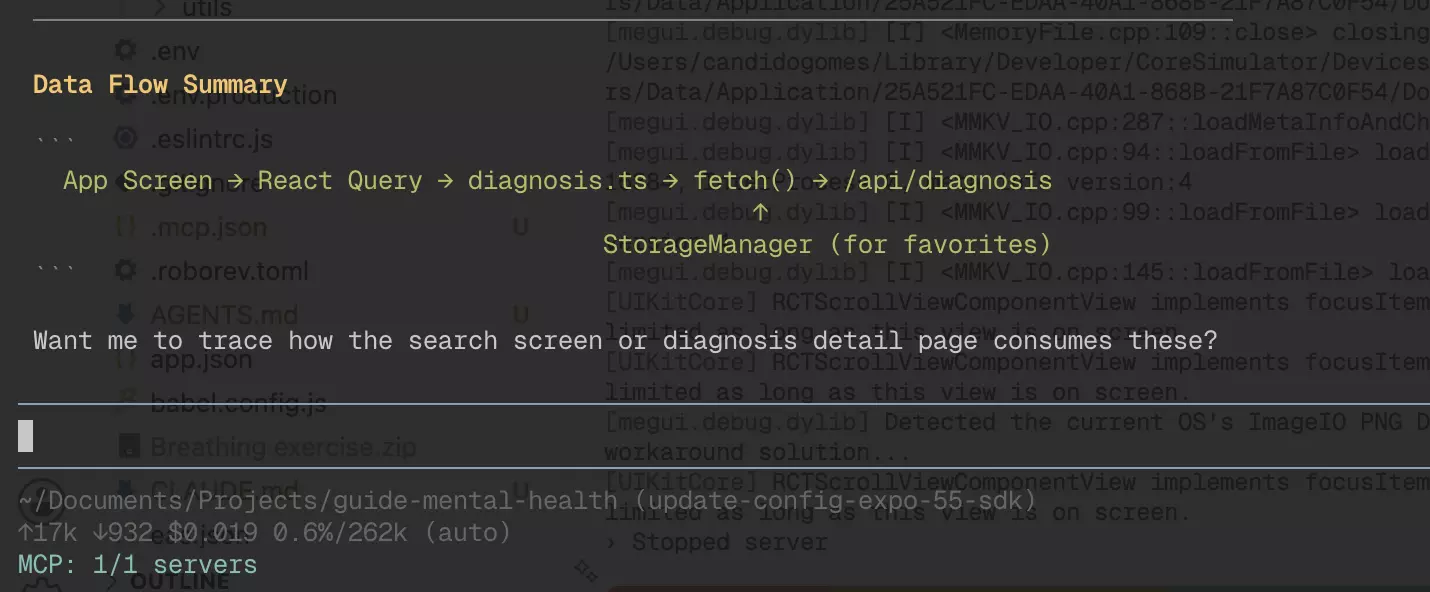Expand the utils folder chevron
The width and height of the screenshot is (1430, 592).
pos(160,8)
